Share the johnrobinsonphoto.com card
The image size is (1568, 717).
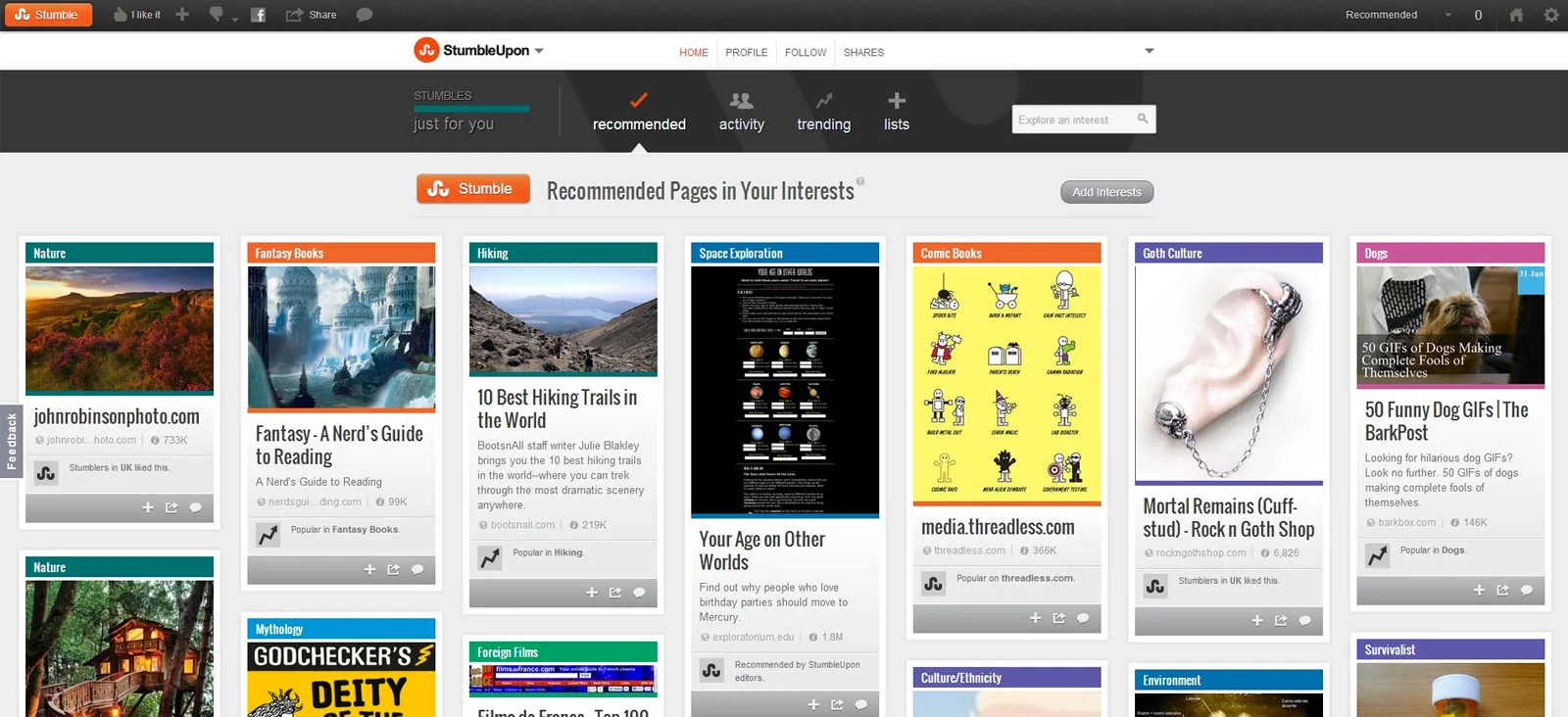pyautogui.click(x=171, y=507)
